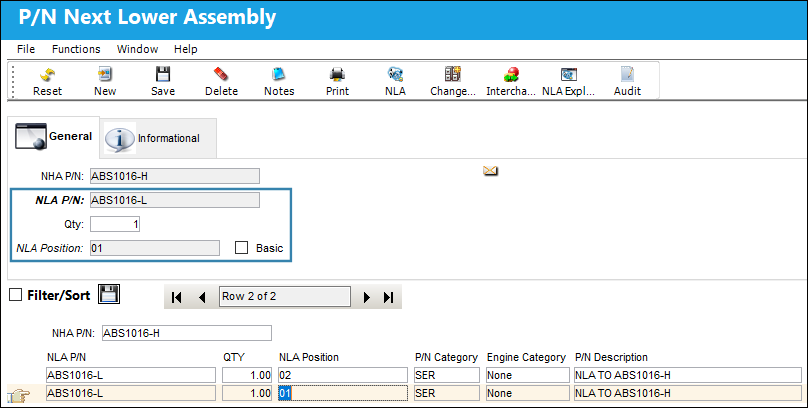Open the Window menu
Screen dimensions: 808x408
tap(137, 49)
